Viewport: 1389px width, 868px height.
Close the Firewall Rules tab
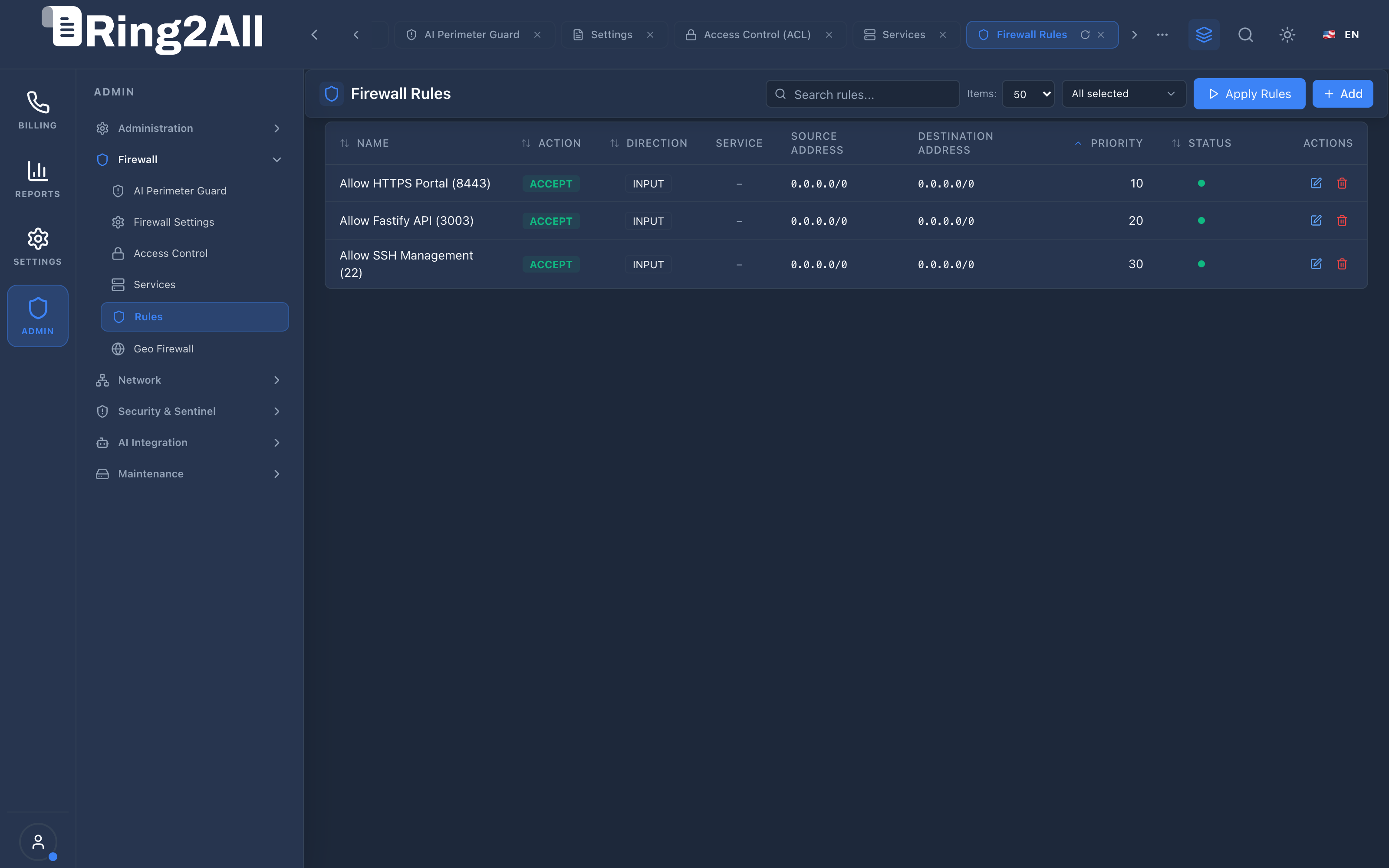point(1101,34)
